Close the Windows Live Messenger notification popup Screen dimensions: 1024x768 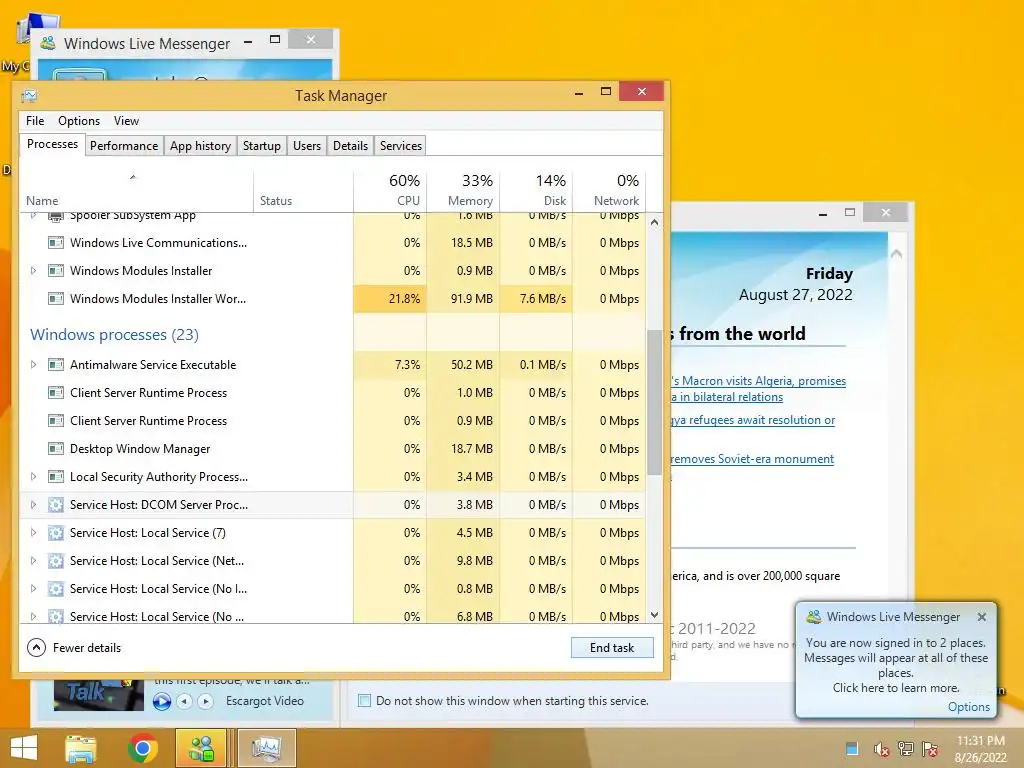(982, 617)
